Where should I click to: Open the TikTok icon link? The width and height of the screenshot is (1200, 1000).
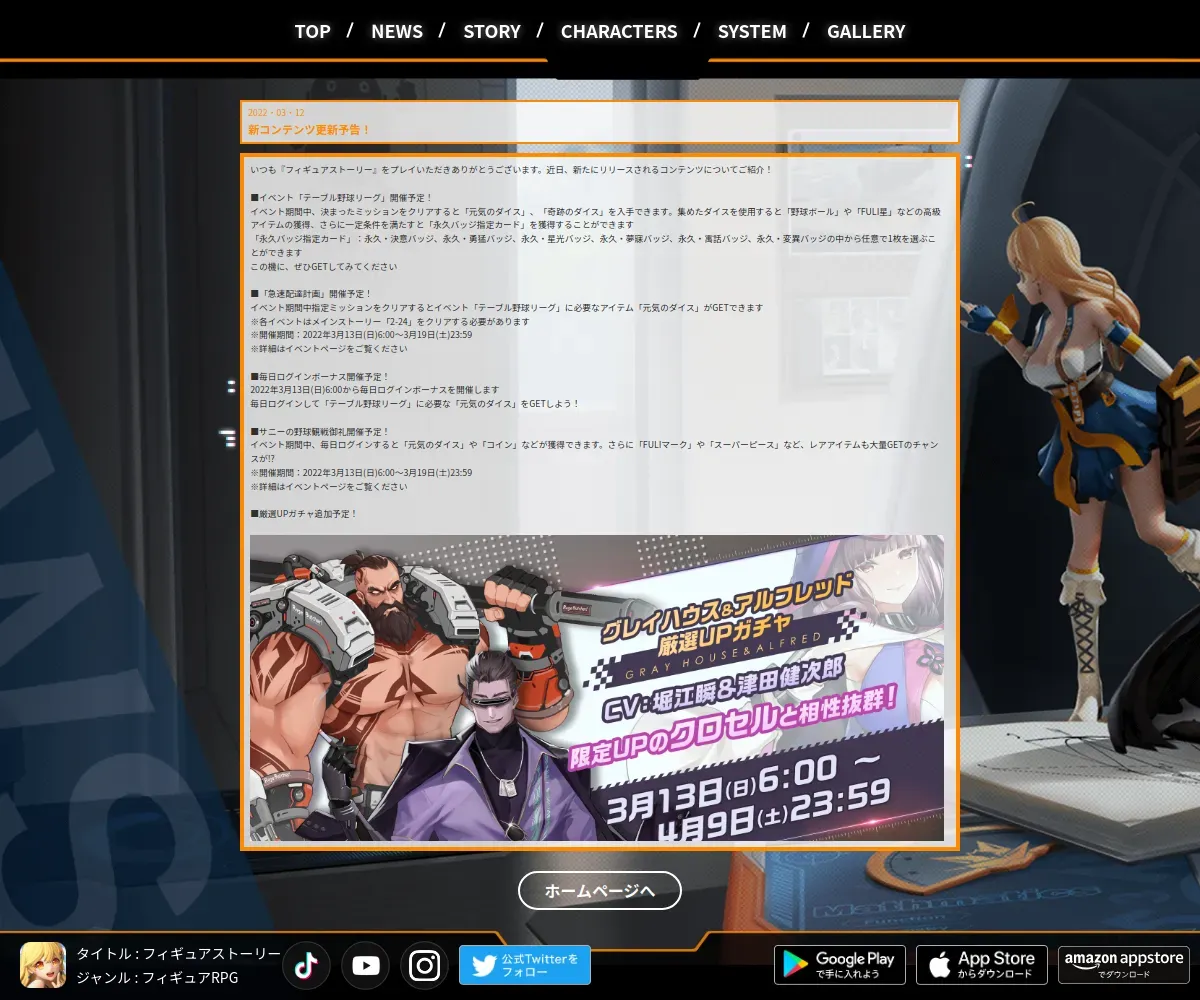[x=306, y=965]
